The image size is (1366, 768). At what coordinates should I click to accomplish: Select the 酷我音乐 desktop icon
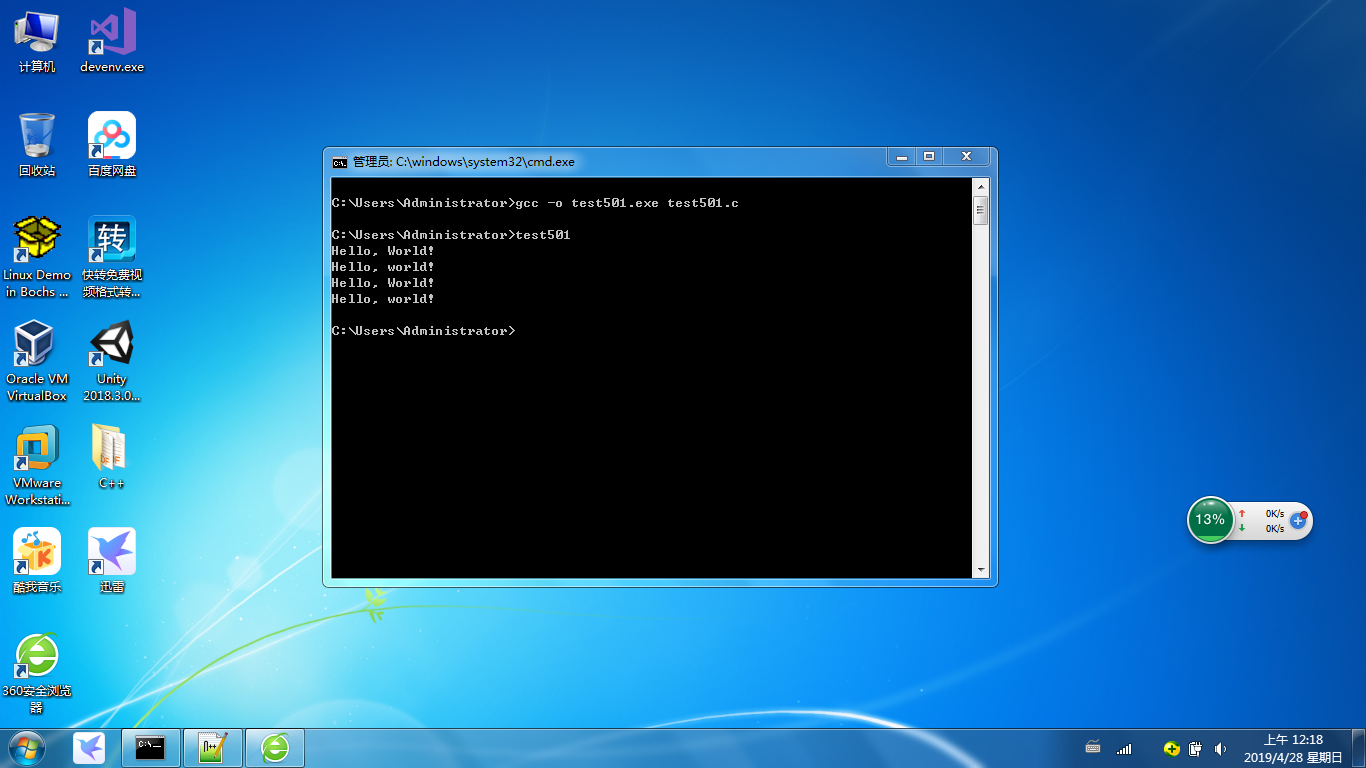tap(37, 562)
